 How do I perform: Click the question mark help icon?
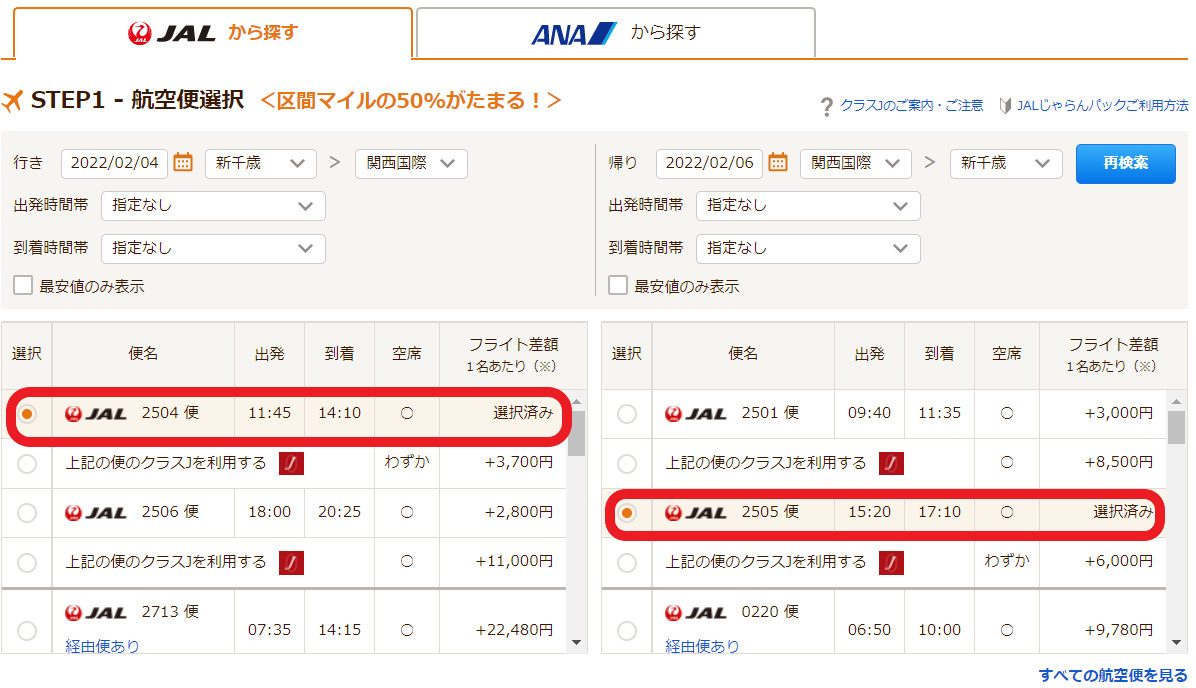826,107
